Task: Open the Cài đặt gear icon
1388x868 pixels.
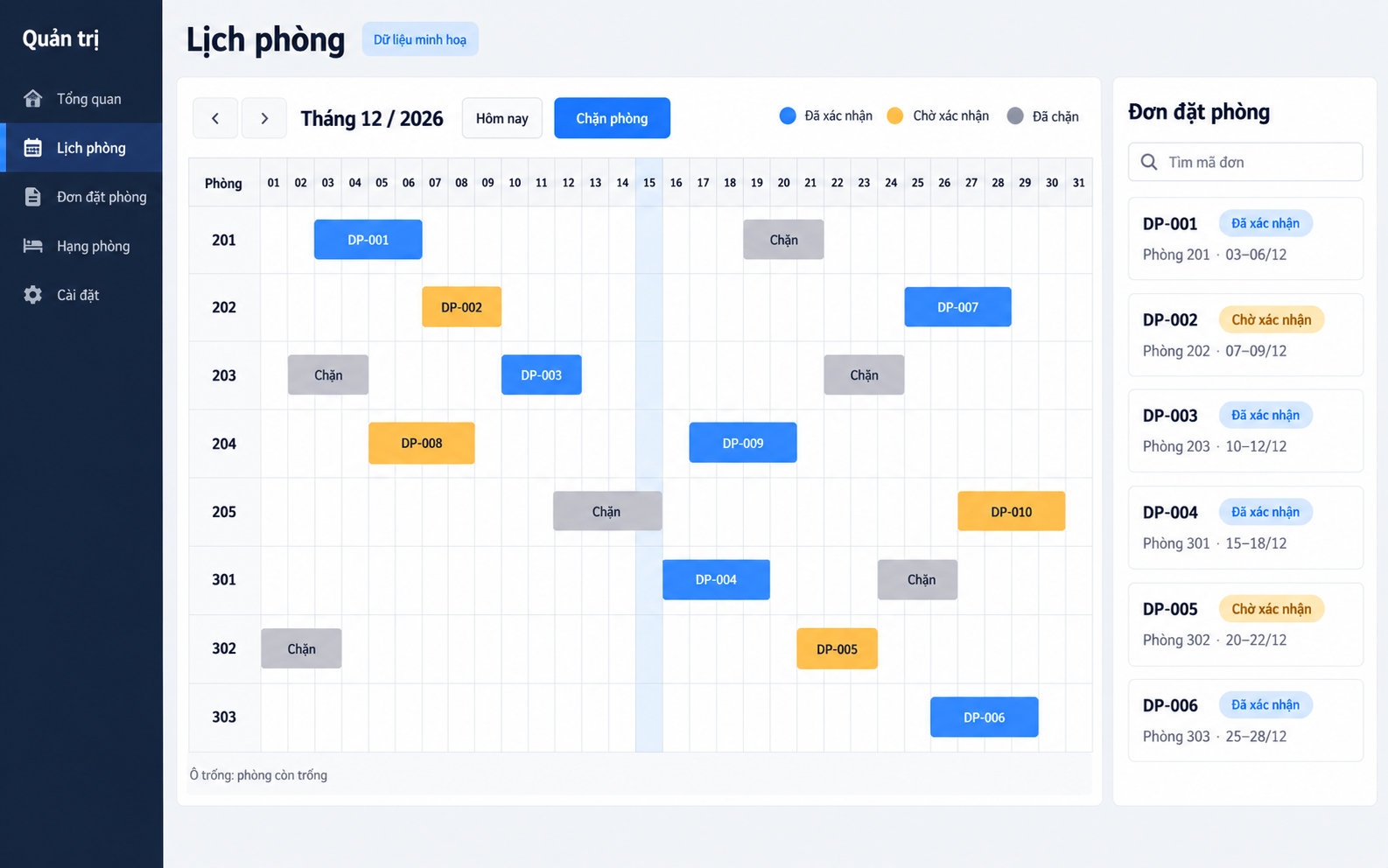Action: click(x=33, y=295)
